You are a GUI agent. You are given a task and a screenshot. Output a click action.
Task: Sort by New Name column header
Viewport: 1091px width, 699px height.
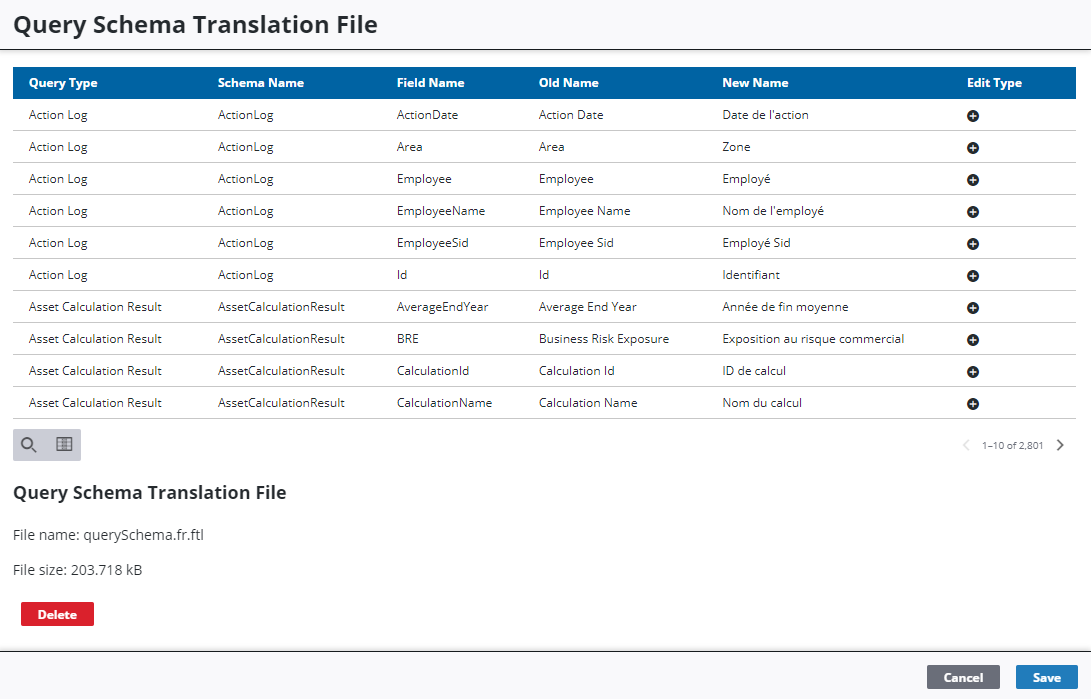tap(755, 83)
